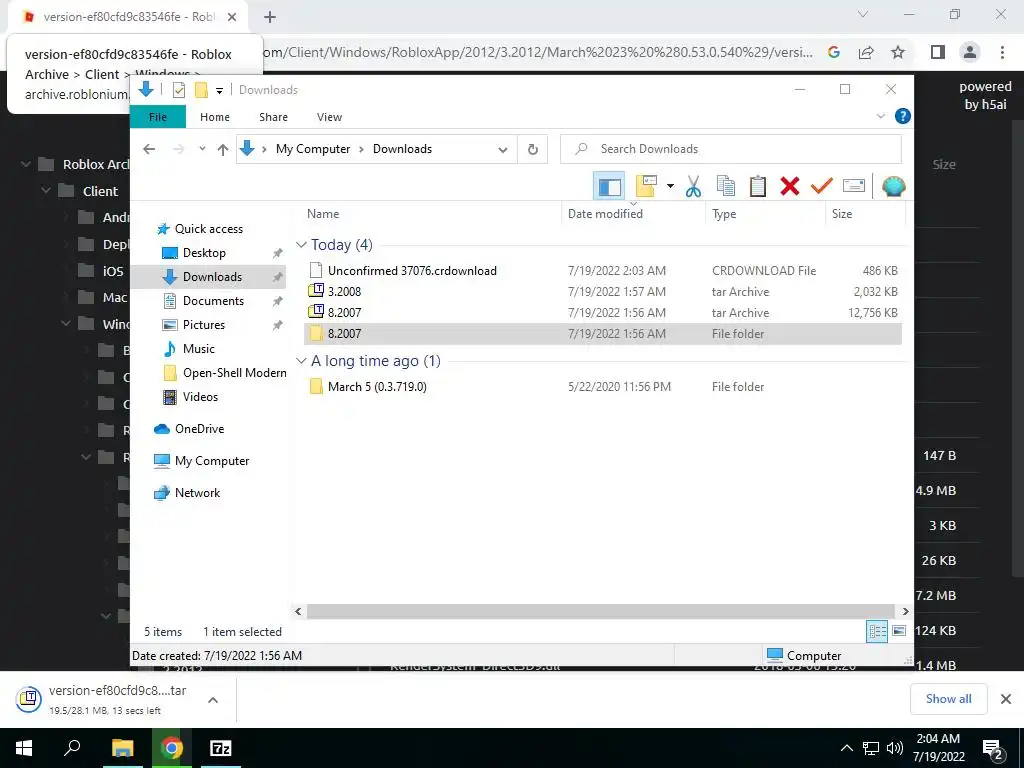Select the 8.2007 tar archive file
Viewport: 1024px width, 768px height.
coord(603,312)
